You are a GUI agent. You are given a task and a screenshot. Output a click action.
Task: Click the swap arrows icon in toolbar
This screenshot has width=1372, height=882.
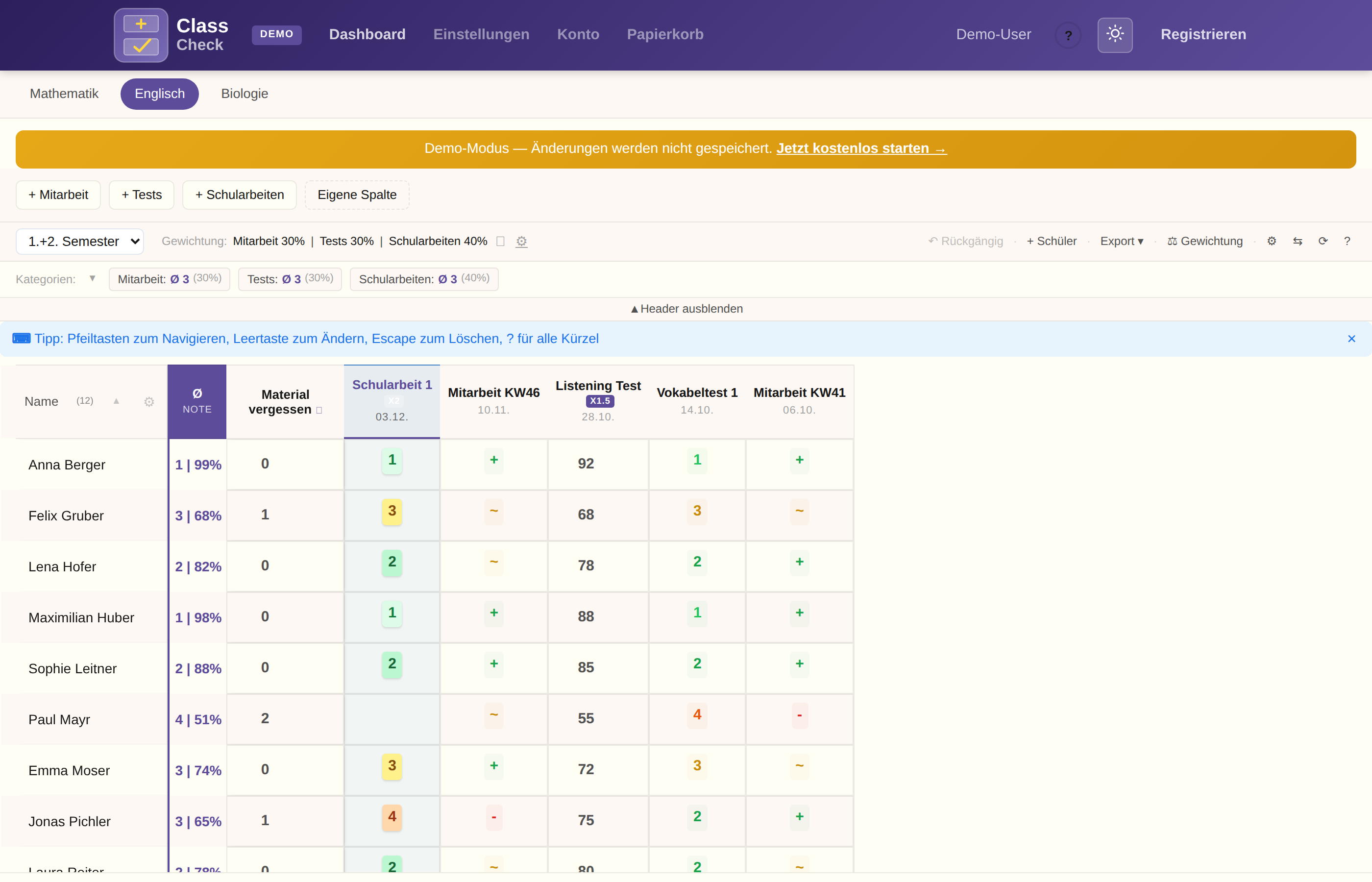coord(1298,241)
